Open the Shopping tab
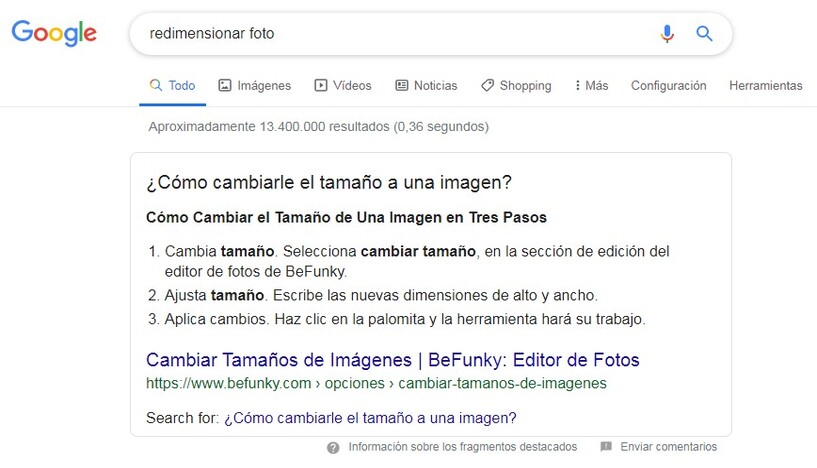Image resolution: width=817 pixels, height=468 pixels. pyautogui.click(x=516, y=85)
